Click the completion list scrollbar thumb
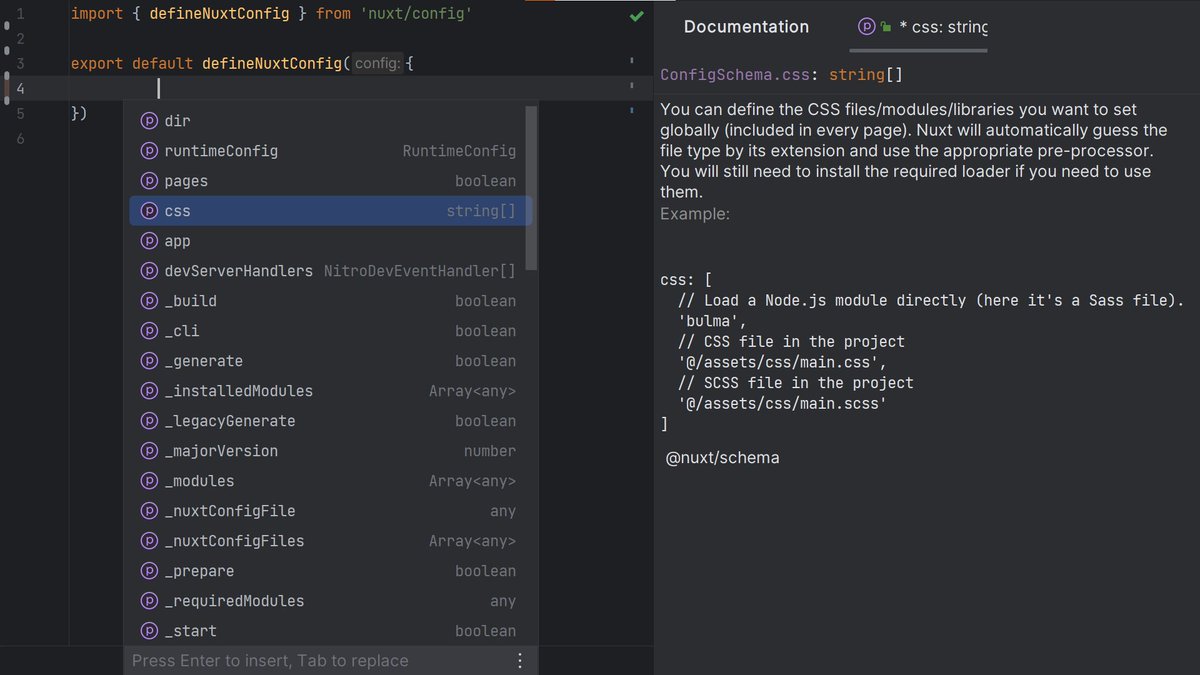Image resolution: width=1200 pixels, height=675 pixels. click(531, 188)
